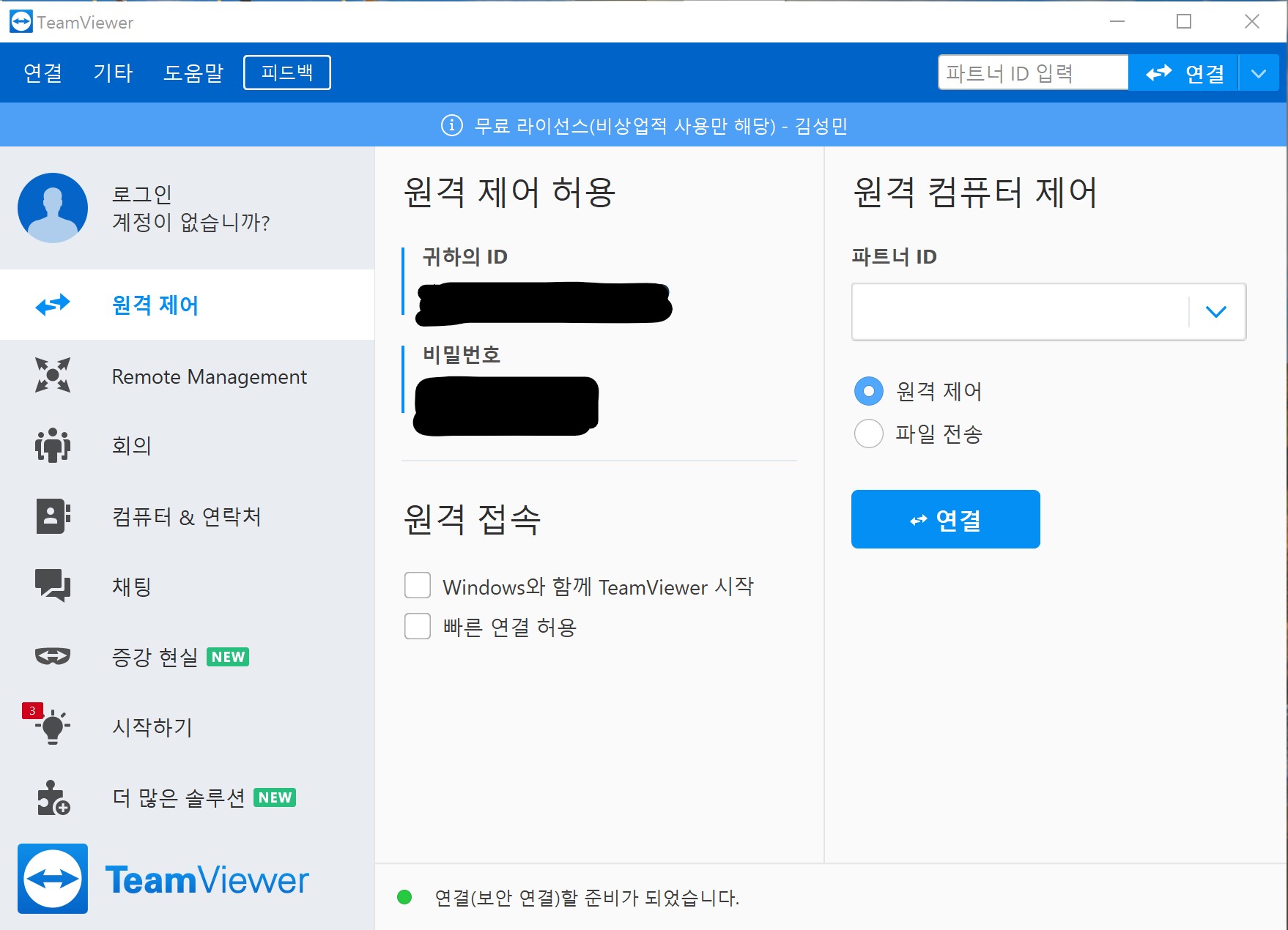Expand the 파트너 ID dropdown arrow
Screen dimensions: 1288x930
coord(1216,312)
